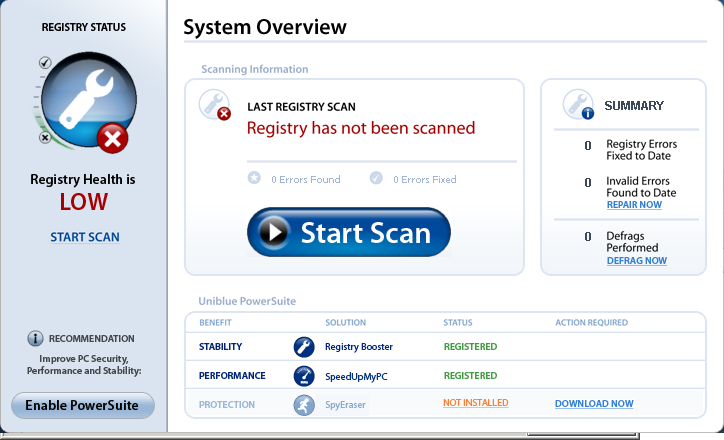Viewport: 724px width, 440px height.
Task: Click the DEFRAG NOW link
Action: point(636,261)
